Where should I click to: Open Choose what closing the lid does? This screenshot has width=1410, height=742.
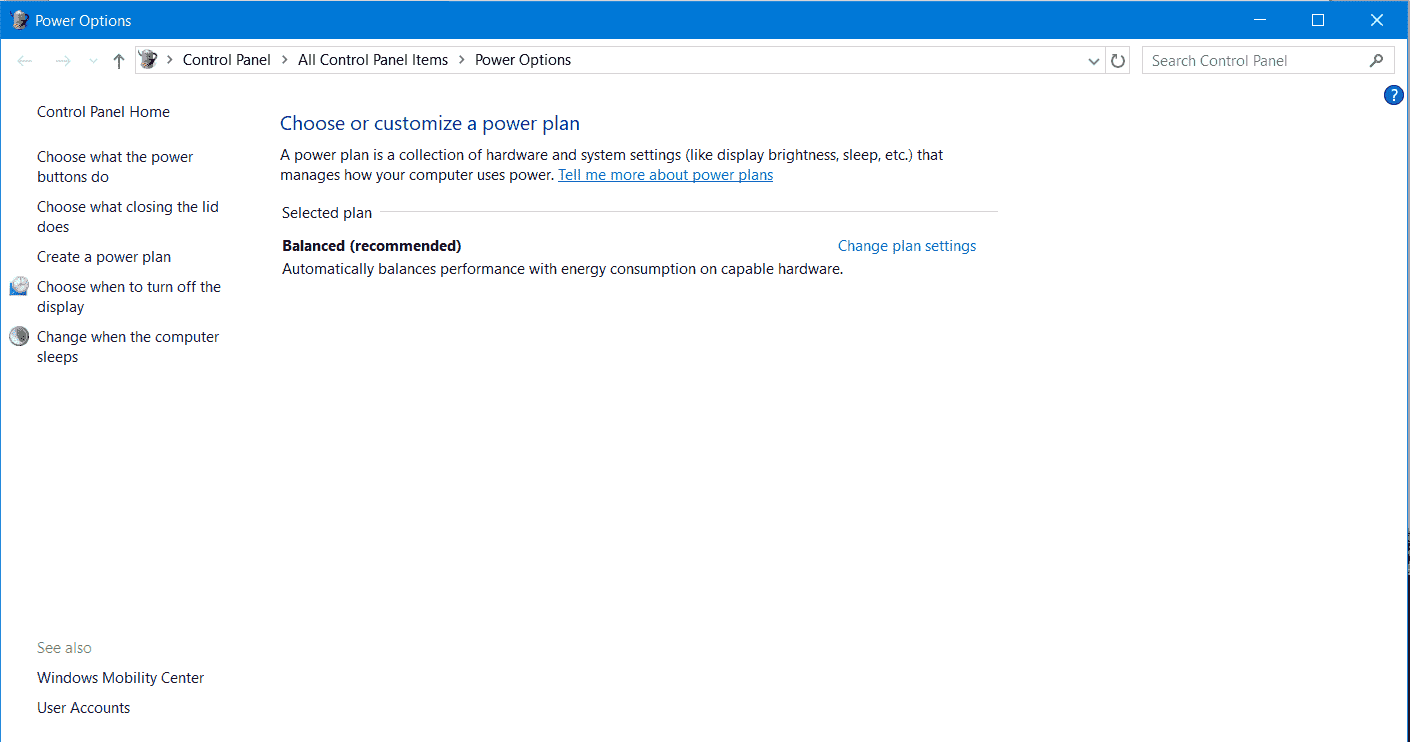point(128,217)
